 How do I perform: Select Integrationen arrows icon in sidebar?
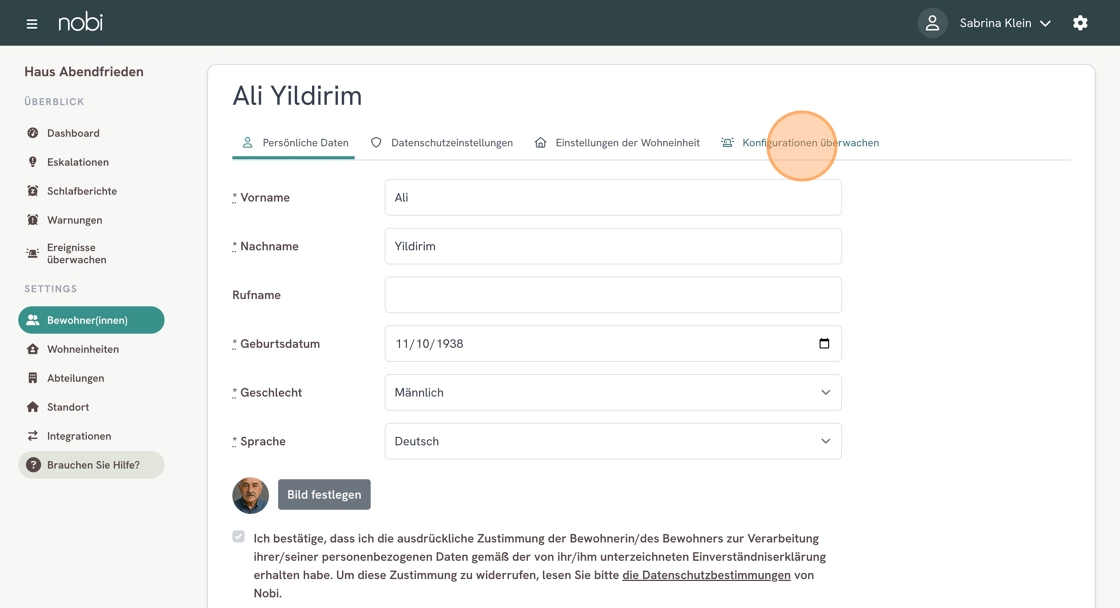(33, 436)
